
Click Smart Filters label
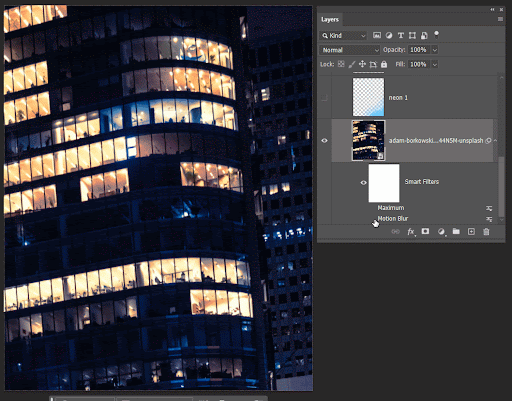click(422, 182)
